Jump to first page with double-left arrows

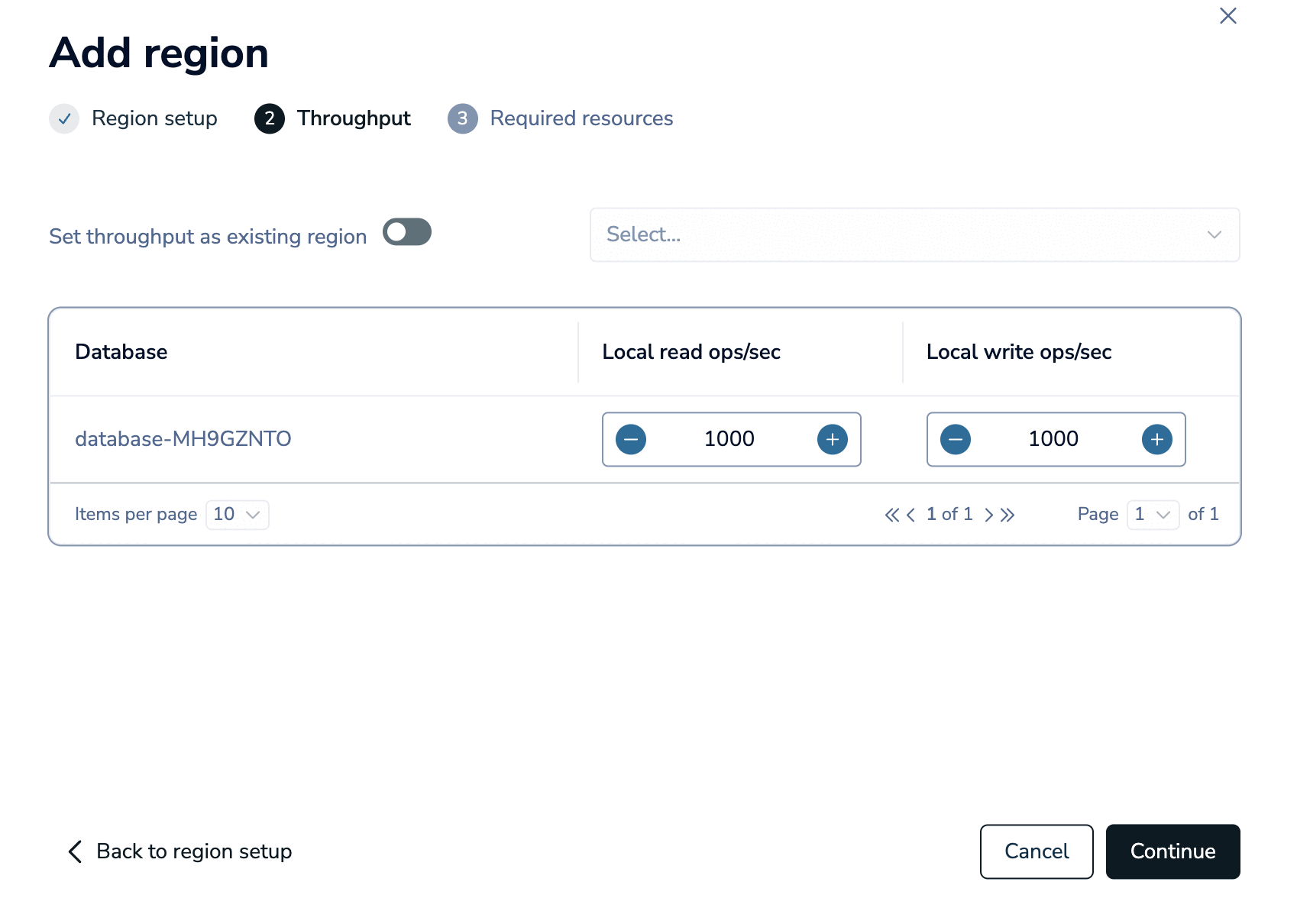pos(891,515)
